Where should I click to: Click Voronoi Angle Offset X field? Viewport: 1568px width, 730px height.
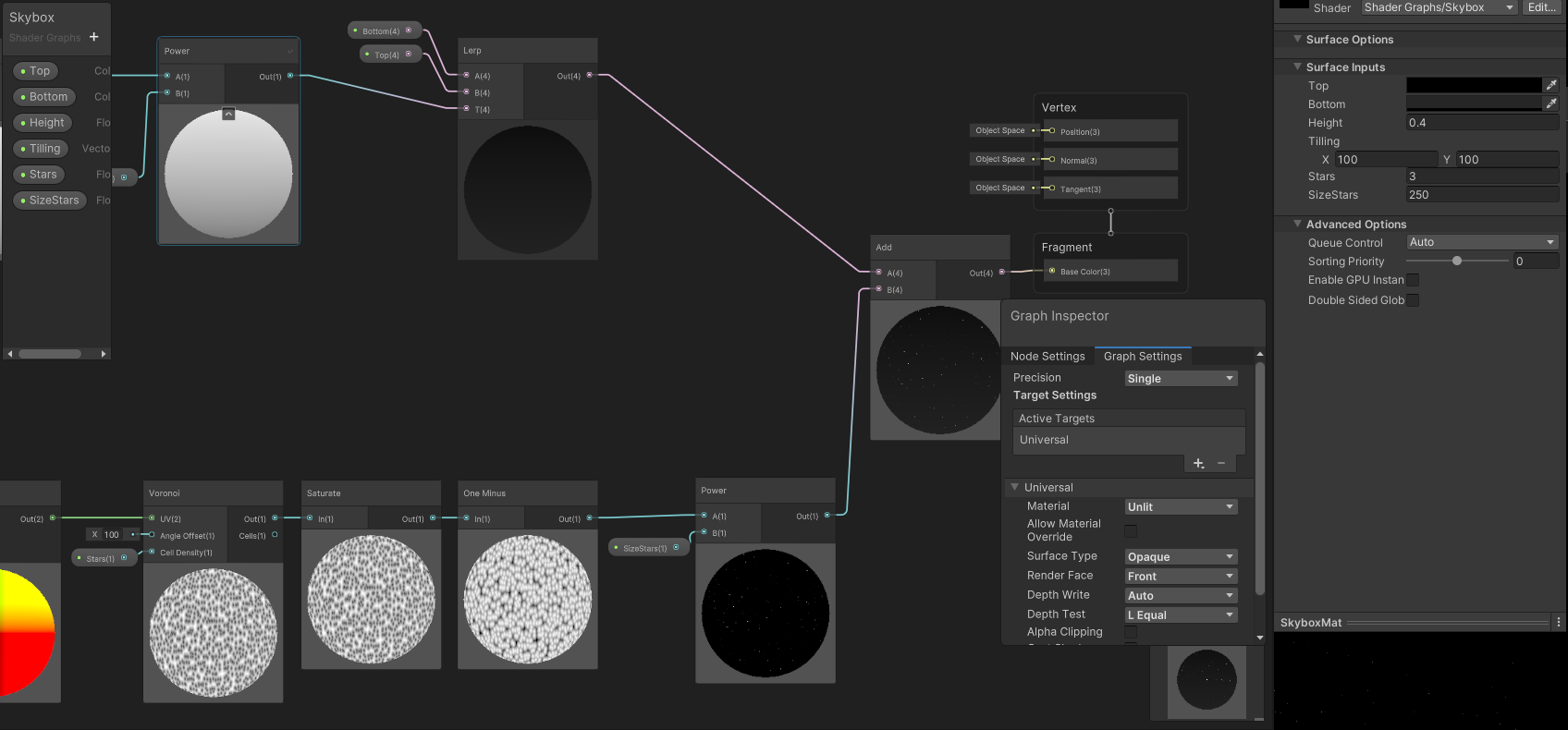pos(112,534)
